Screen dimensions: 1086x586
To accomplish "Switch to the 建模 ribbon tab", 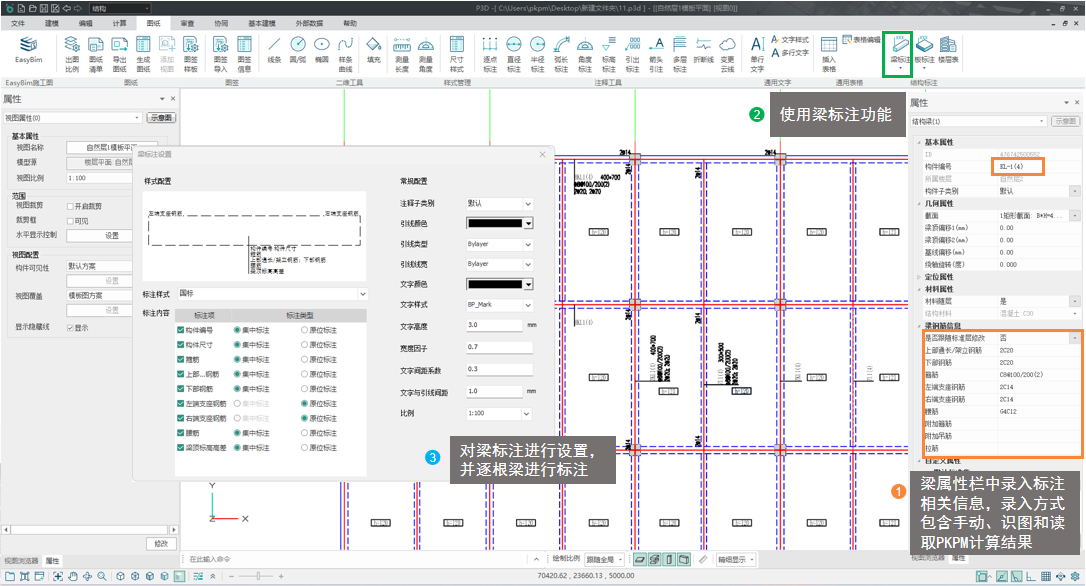I will pyautogui.click(x=52, y=22).
